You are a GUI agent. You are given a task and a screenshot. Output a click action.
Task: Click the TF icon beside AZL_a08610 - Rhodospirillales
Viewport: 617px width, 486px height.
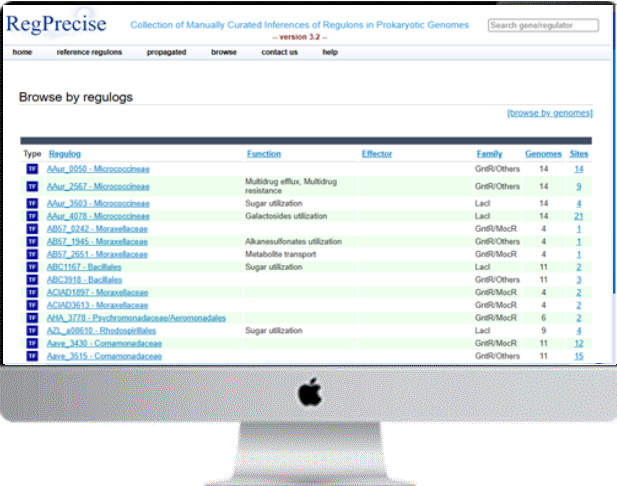pyautogui.click(x=32, y=330)
